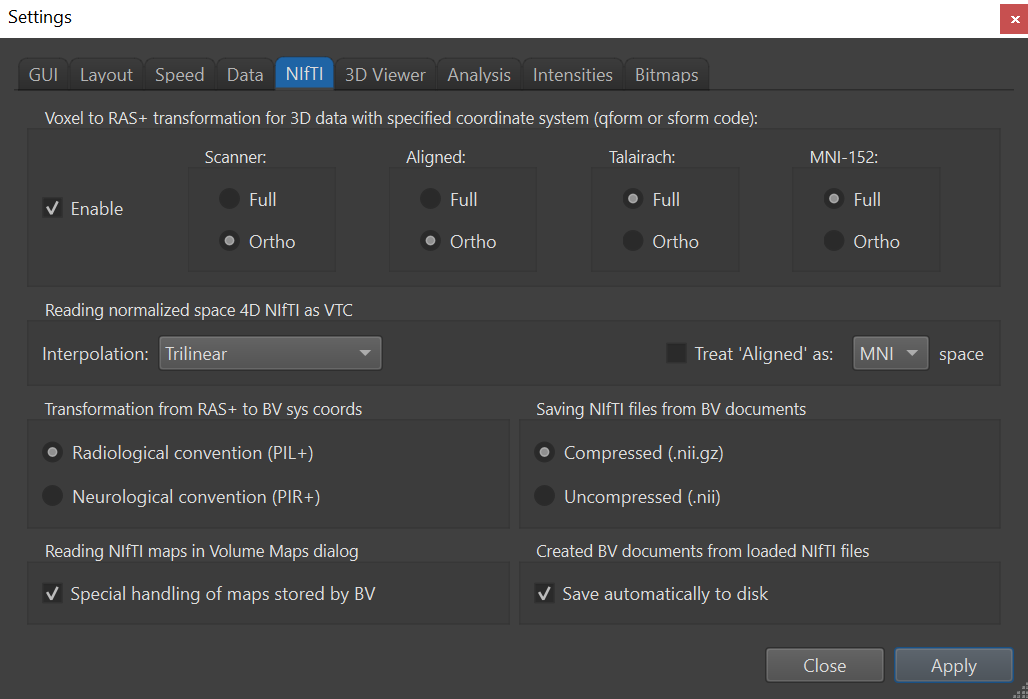Open the Layout settings tab
Image resolution: width=1028 pixels, height=699 pixels.
tap(105, 73)
